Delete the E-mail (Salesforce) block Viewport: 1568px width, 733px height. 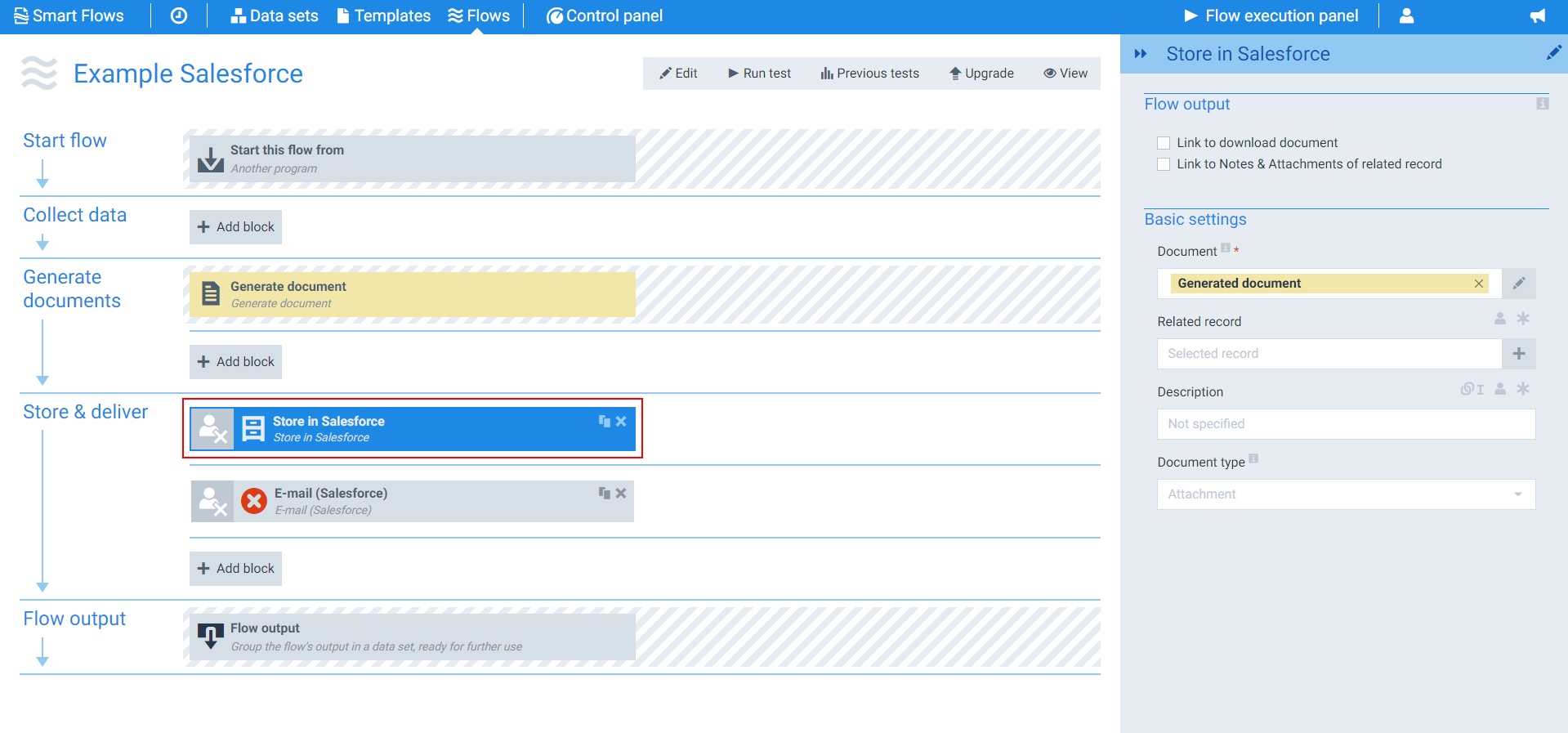[x=621, y=493]
